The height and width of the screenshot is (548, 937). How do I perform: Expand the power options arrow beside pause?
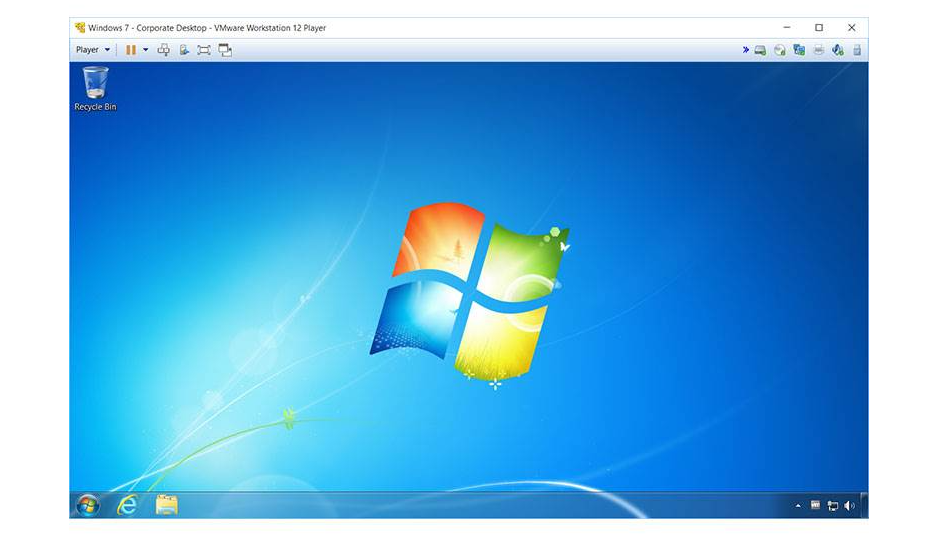(145, 50)
